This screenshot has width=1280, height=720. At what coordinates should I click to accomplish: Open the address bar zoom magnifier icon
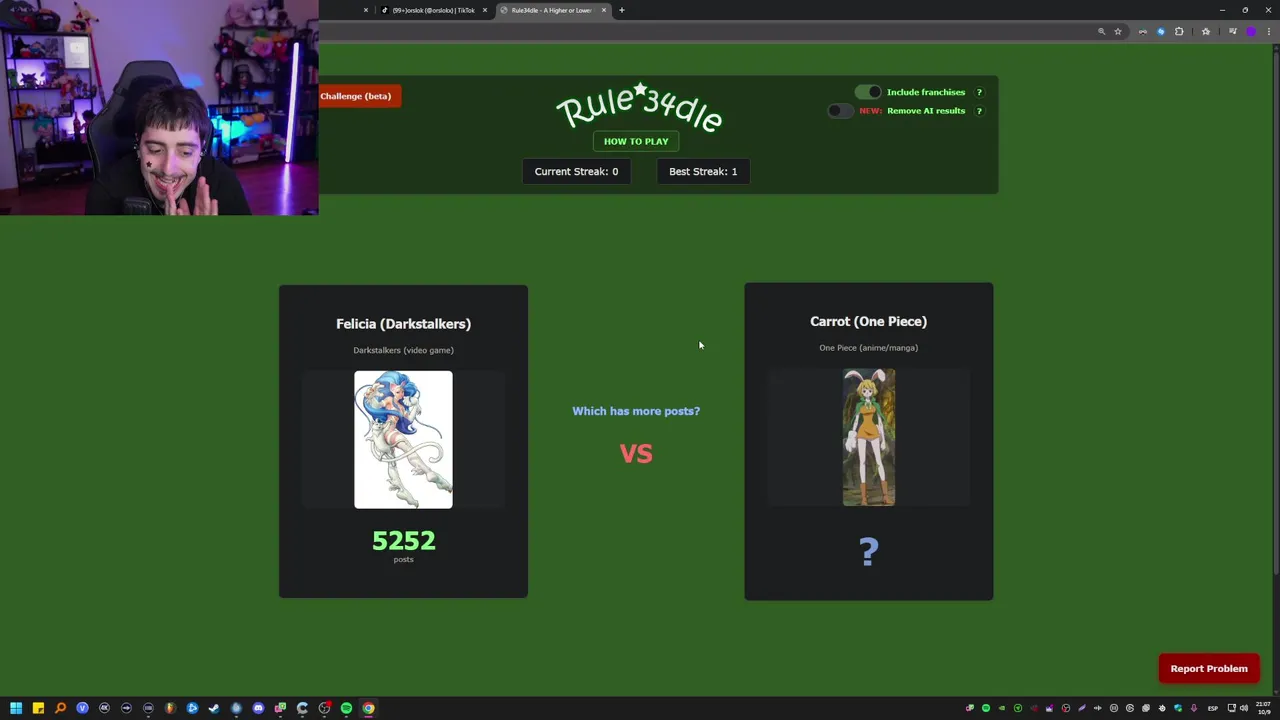(1102, 32)
